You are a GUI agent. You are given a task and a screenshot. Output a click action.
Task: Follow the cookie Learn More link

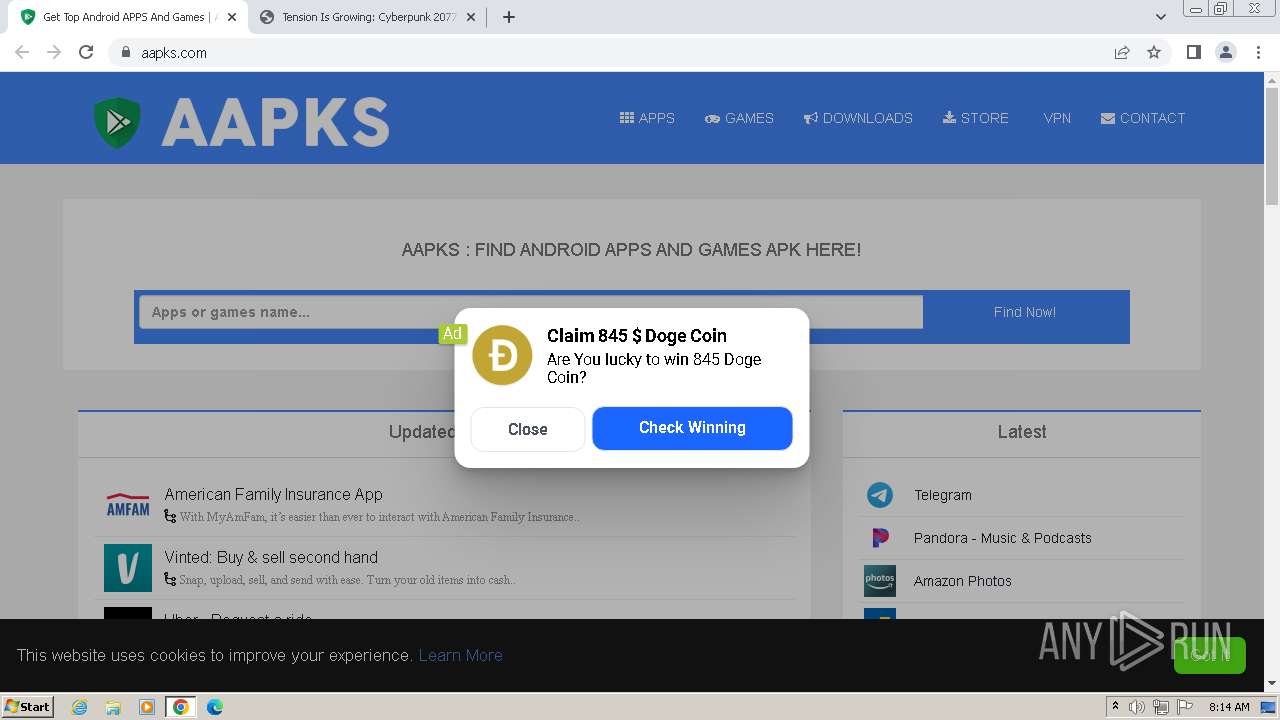[x=460, y=655]
